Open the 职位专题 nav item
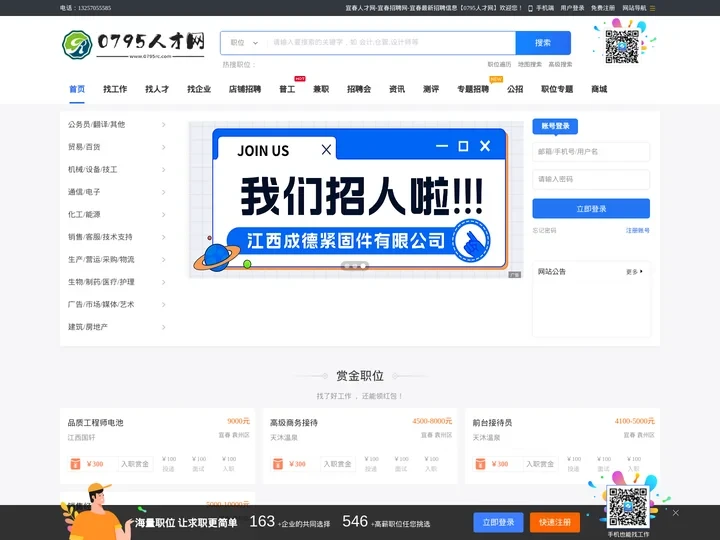720x540 pixels. (x=557, y=89)
